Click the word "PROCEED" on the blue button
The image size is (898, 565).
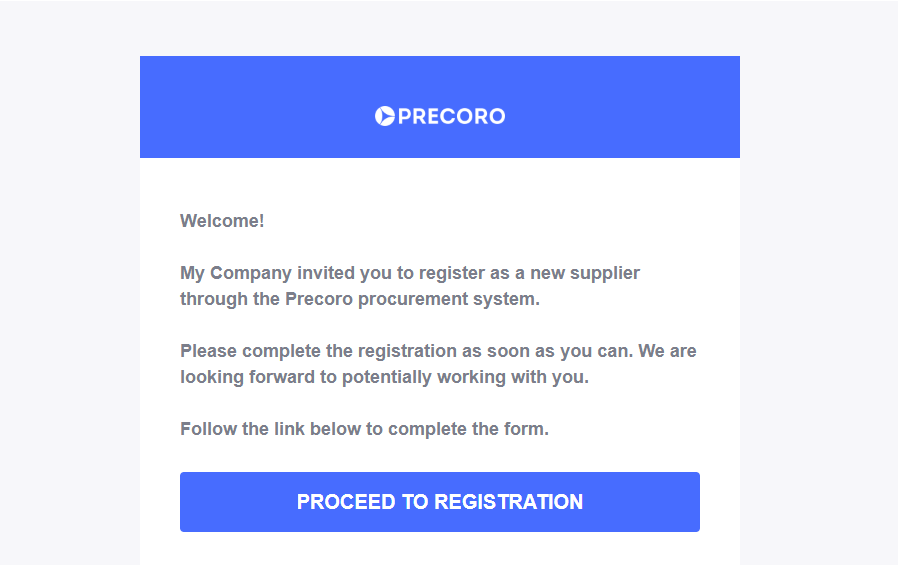click(346, 502)
